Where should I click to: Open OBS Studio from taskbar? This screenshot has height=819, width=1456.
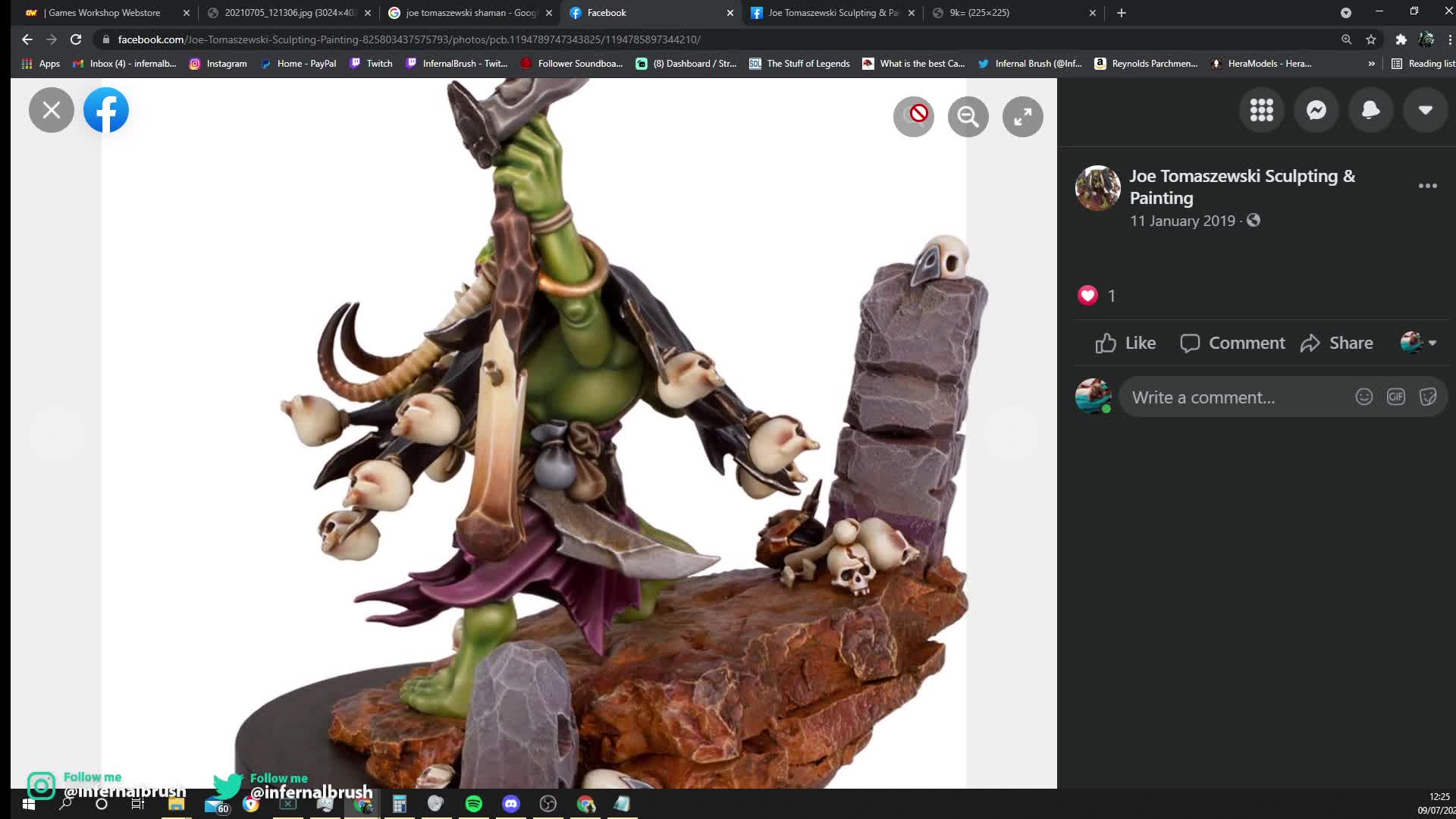548,804
